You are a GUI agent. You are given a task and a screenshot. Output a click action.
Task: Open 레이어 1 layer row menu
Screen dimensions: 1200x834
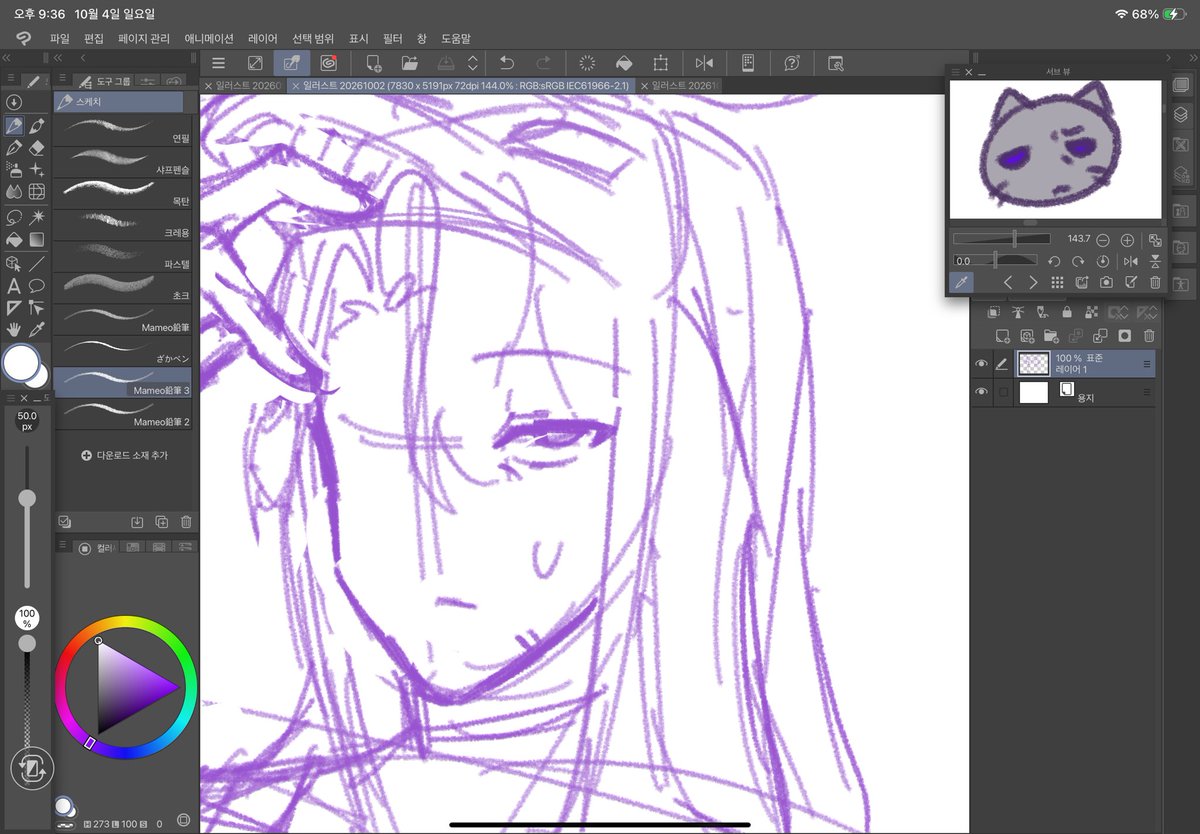tap(1147, 364)
